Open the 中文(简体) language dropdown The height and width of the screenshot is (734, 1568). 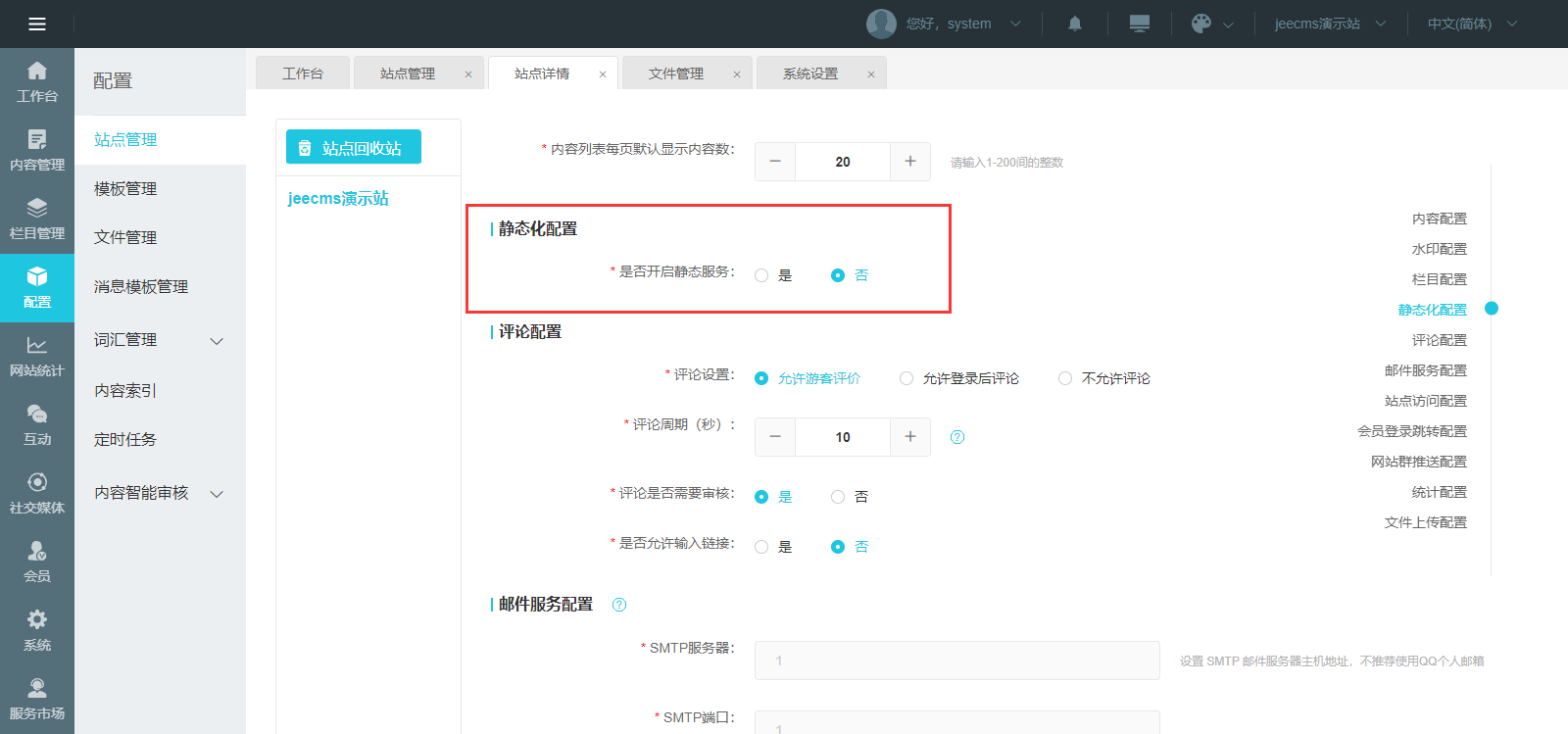coord(1471,24)
